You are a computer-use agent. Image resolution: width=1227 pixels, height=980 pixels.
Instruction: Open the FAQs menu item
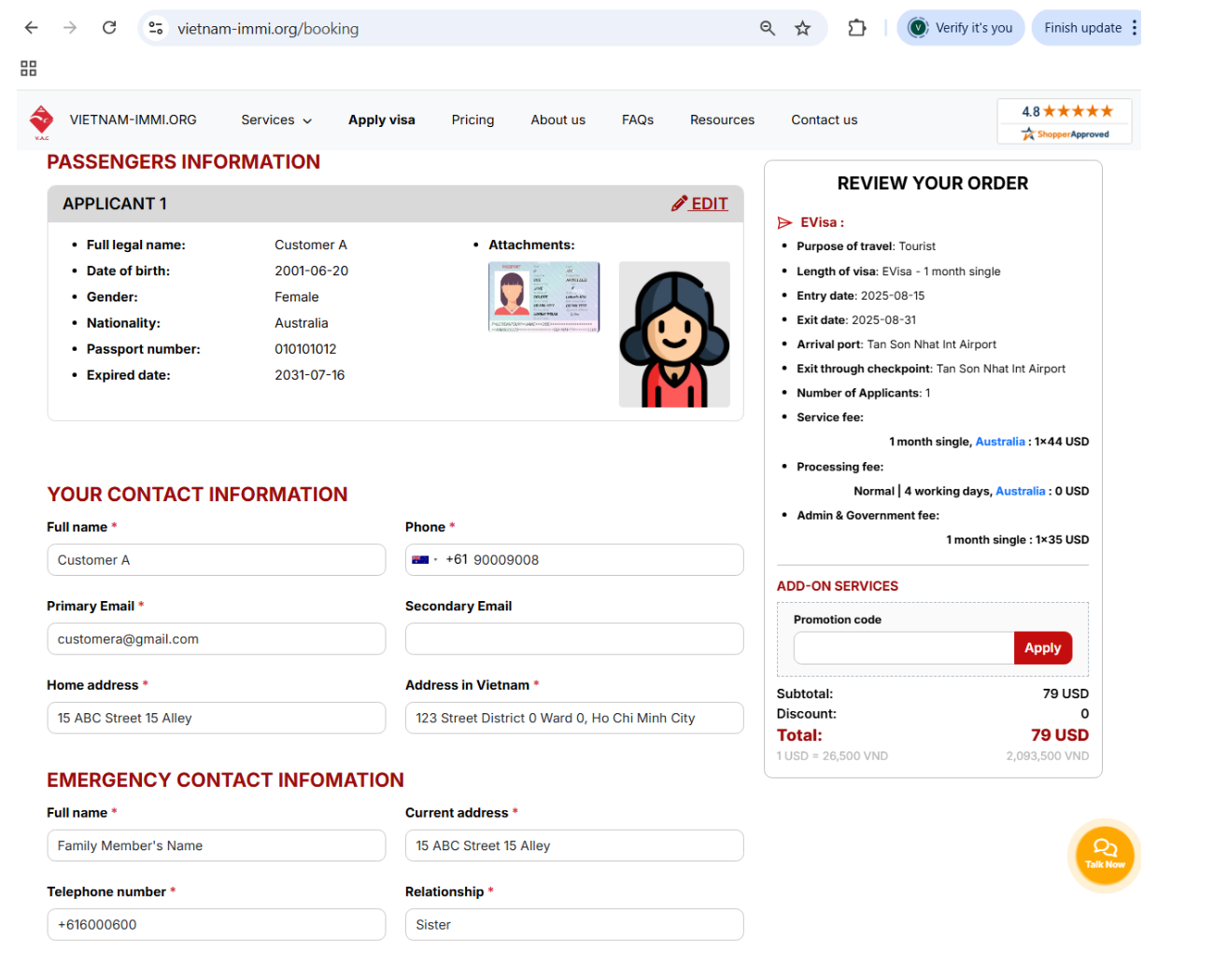(x=637, y=120)
